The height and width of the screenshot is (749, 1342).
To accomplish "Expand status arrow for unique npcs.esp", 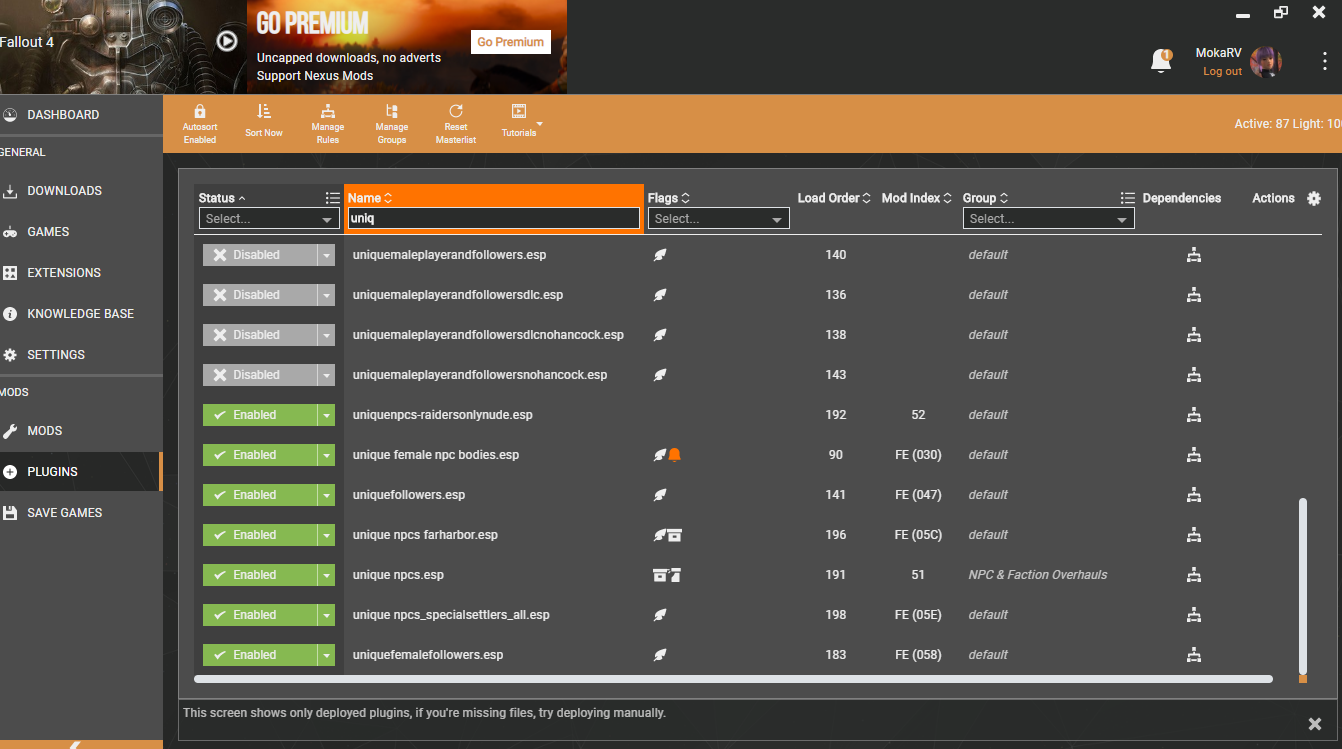I will 326,575.
